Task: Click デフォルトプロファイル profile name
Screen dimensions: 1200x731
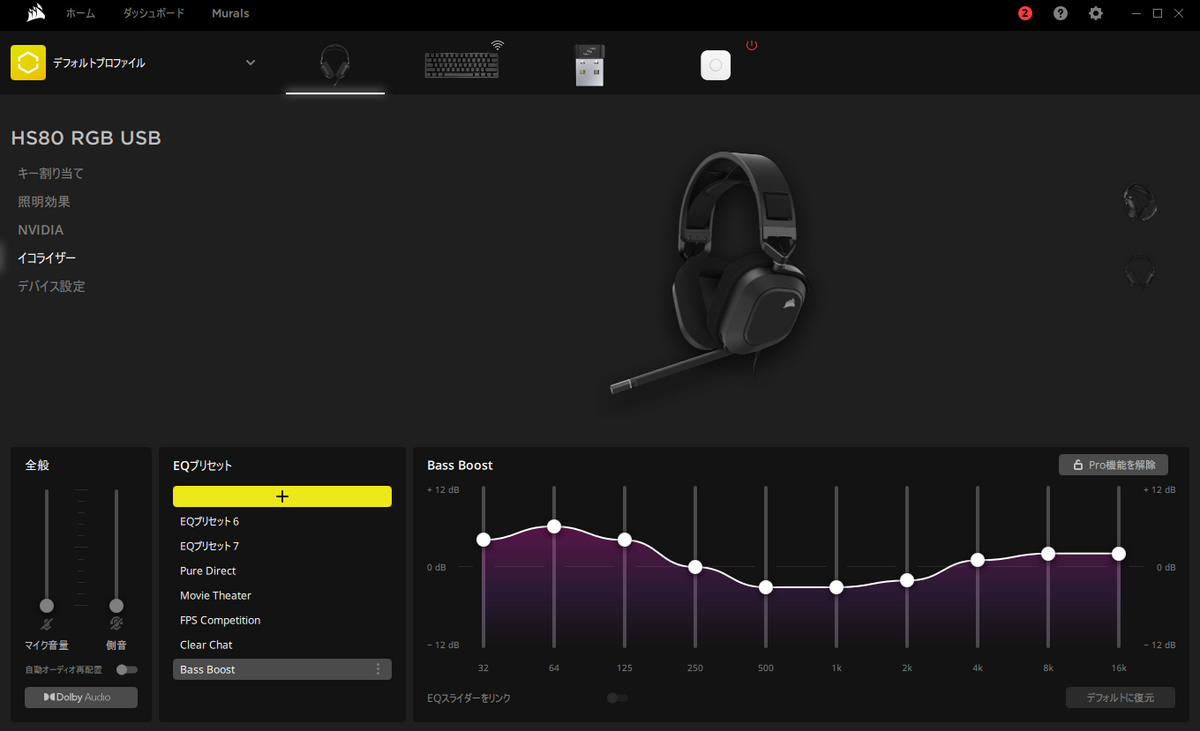Action: pos(99,63)
